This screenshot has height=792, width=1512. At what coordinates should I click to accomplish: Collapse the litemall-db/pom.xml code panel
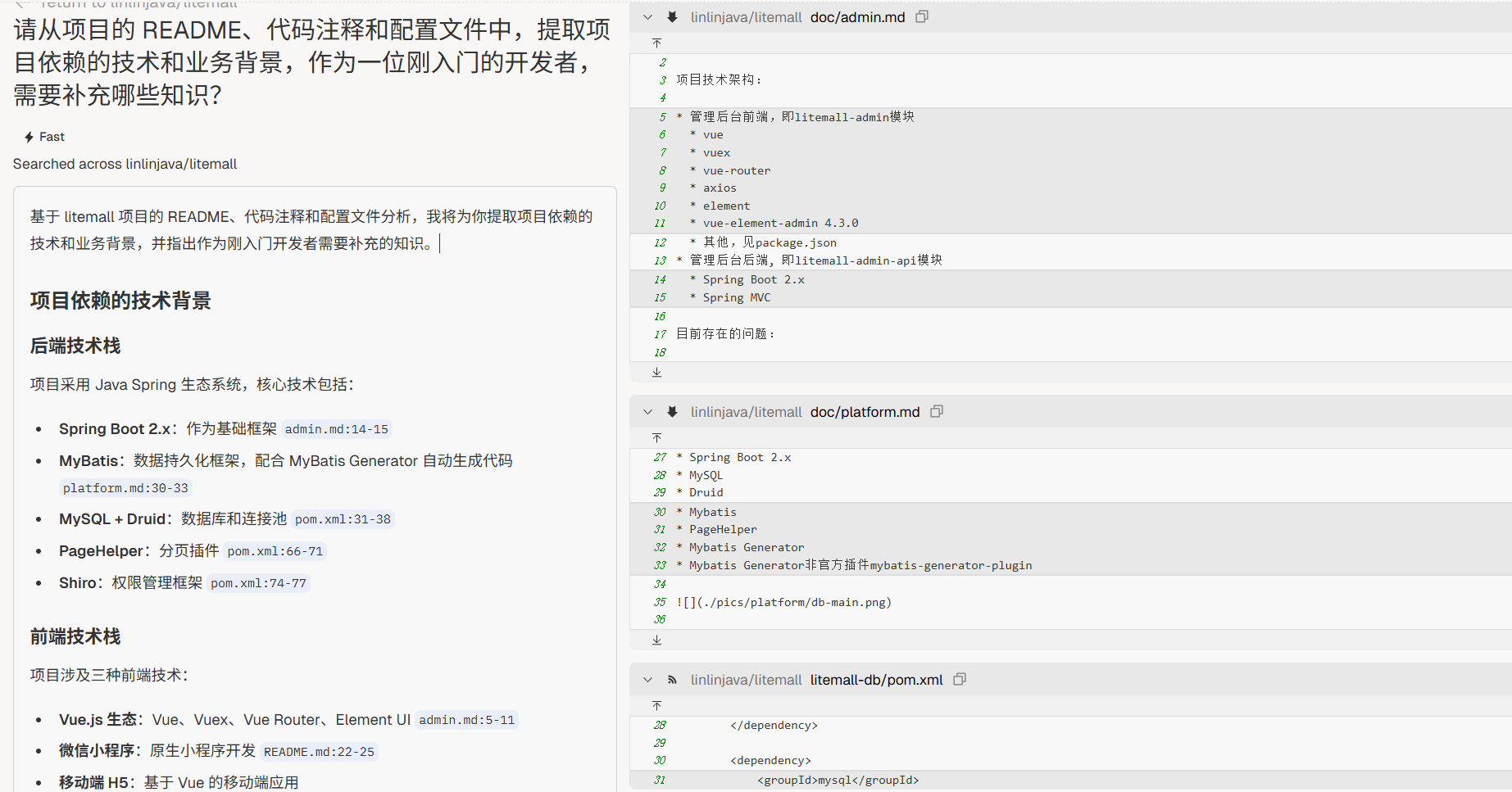click(x=648, y=680)
